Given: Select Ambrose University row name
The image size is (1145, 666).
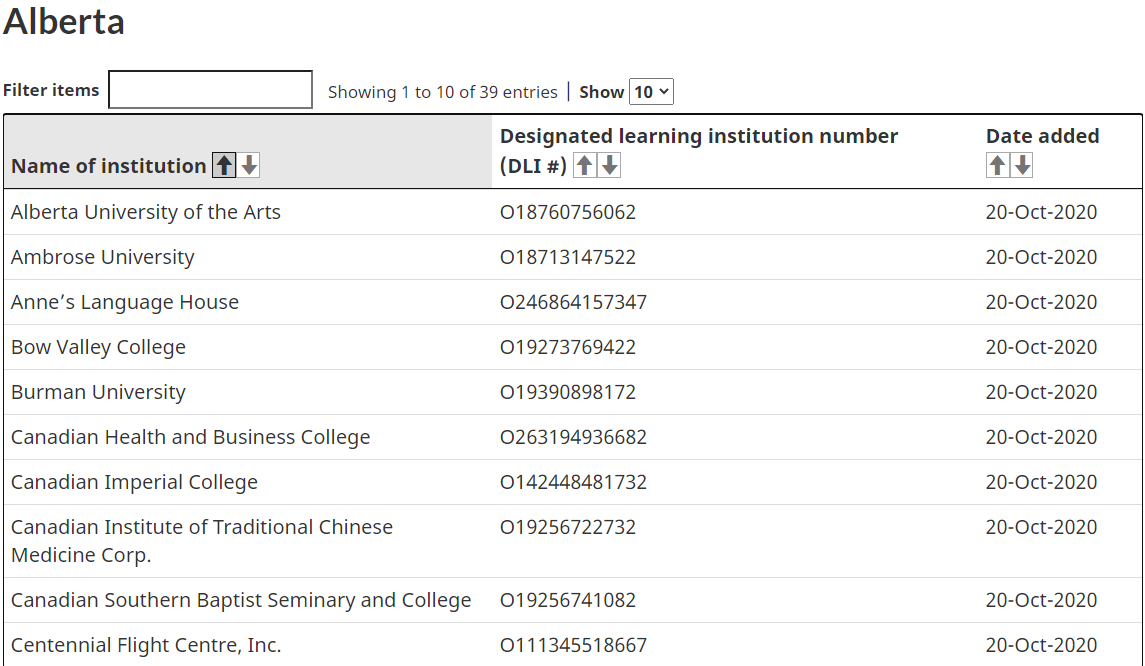Looking at the screenshot, I should point(103,257).
